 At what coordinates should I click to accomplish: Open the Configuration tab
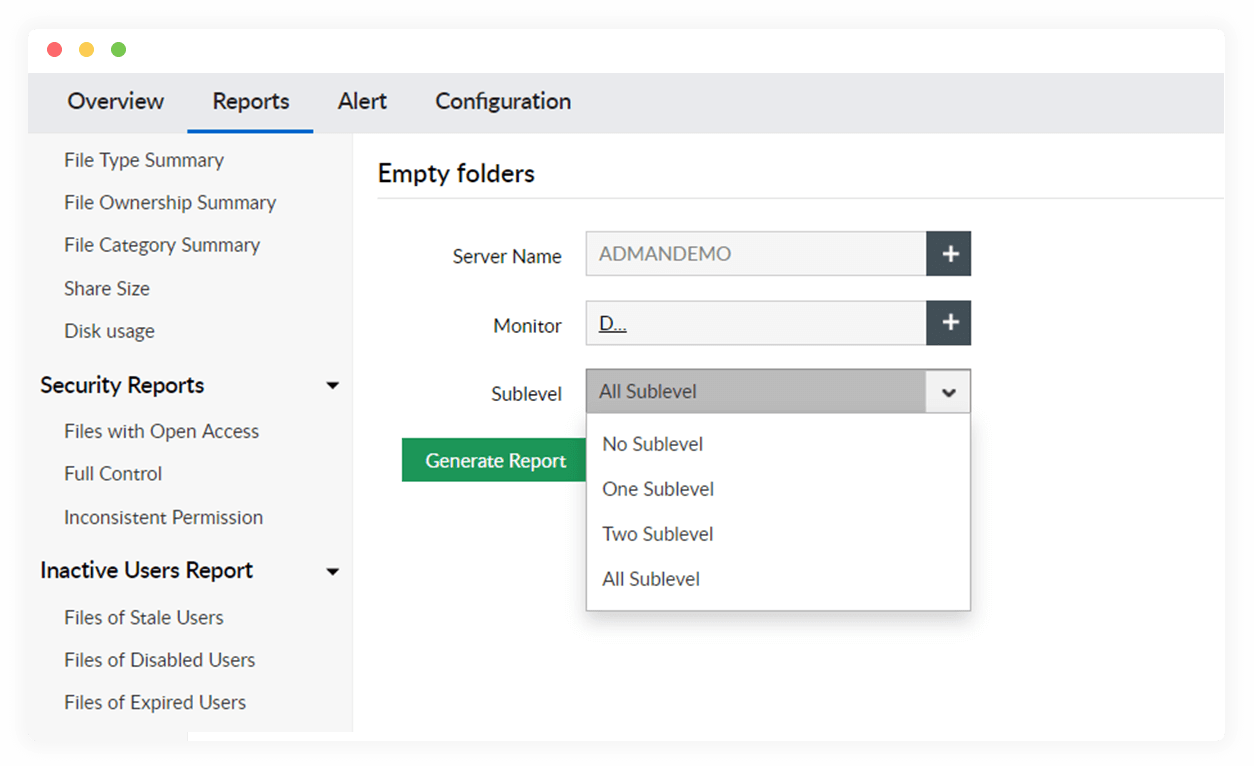(502, 101)
